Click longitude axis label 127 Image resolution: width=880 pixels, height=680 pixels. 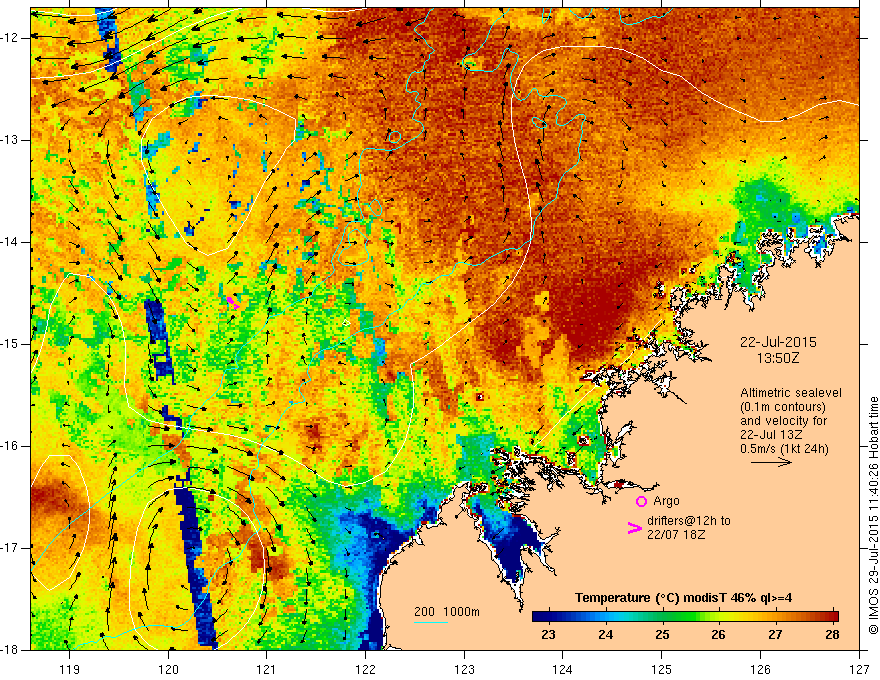click(x=859, y=669)
